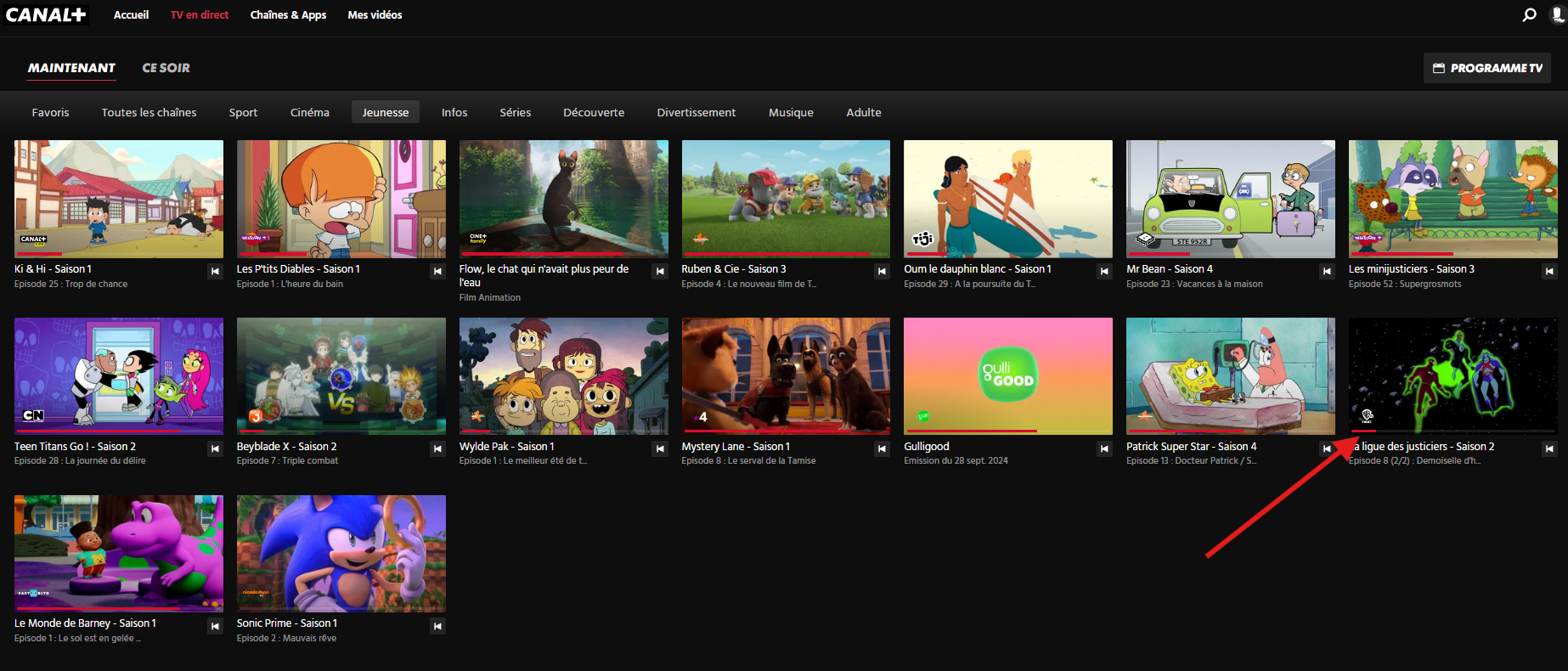
Task: Open the PROGRAMME TV guide
Action: (x=1487, y=68)
